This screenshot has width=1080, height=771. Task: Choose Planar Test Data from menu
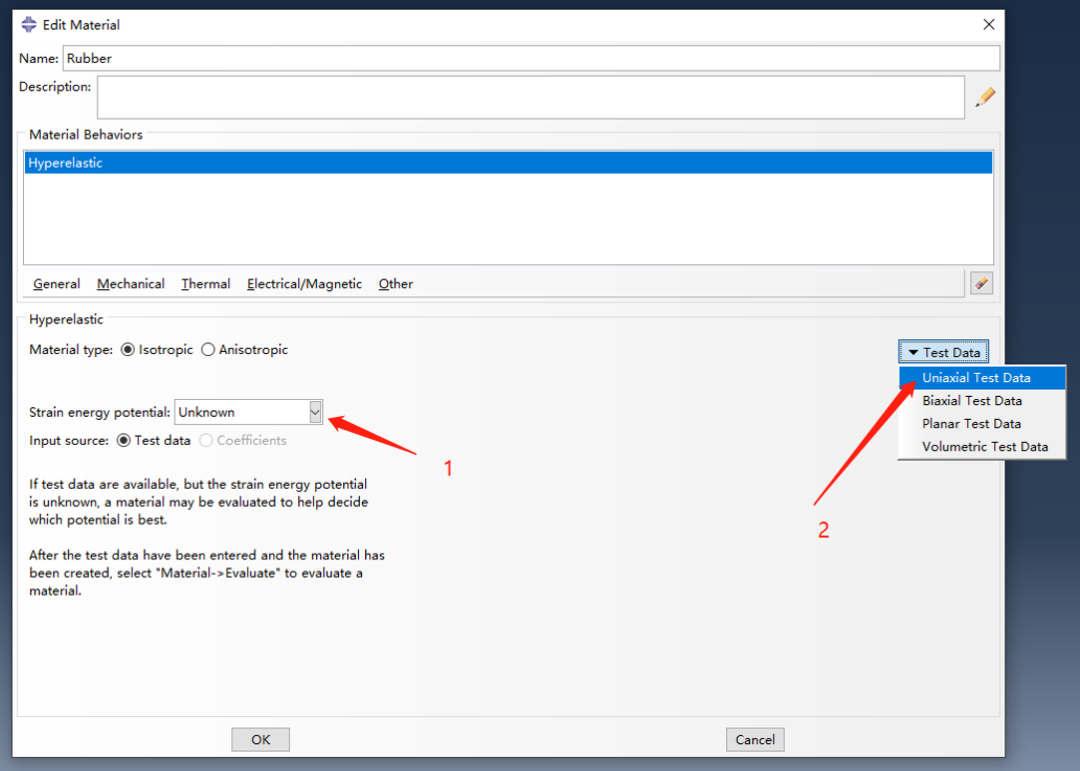tap(982, 424)
